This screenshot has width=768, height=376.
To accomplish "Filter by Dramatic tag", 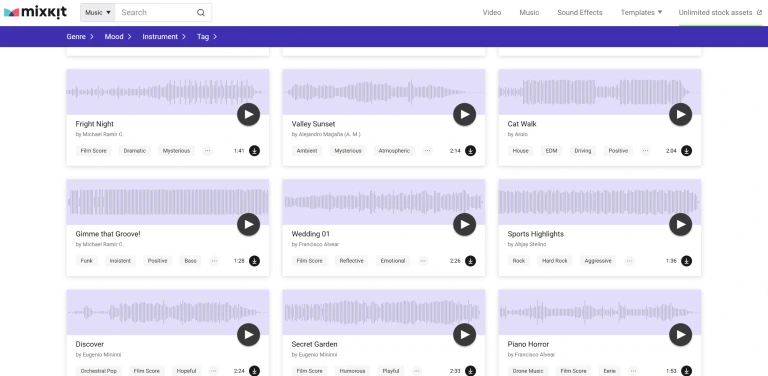I will pyautogui.click(x=135, y=151).
